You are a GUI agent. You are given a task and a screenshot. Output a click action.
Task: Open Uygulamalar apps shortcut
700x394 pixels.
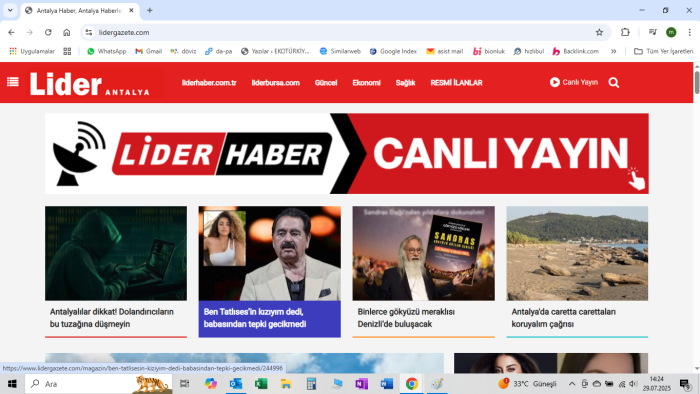point(32,51)
